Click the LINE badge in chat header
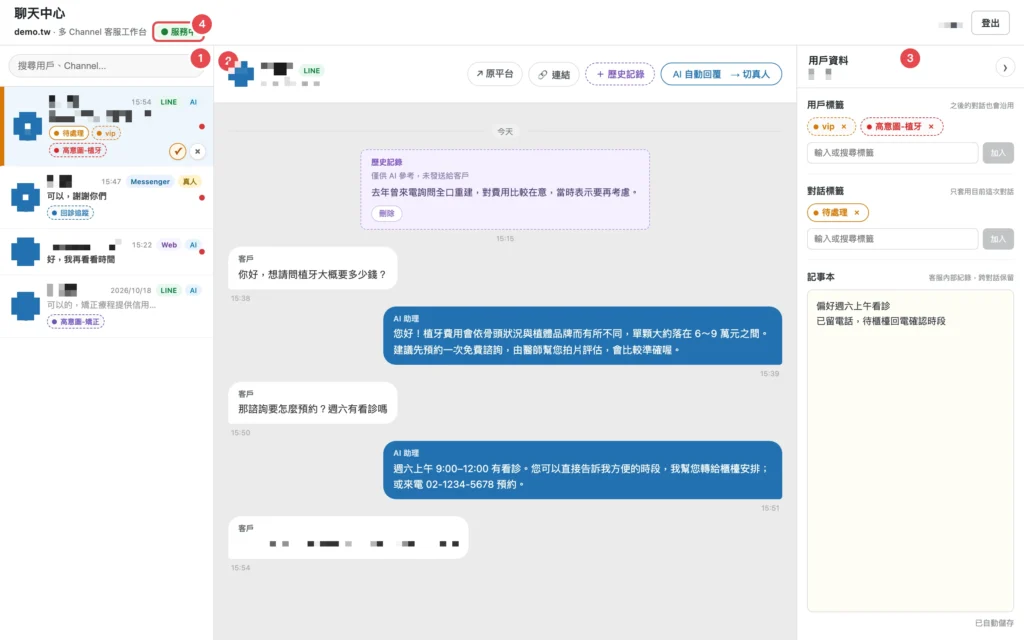Image resolution: width=1024 pixels, height=640 pixels. (312, 71)
